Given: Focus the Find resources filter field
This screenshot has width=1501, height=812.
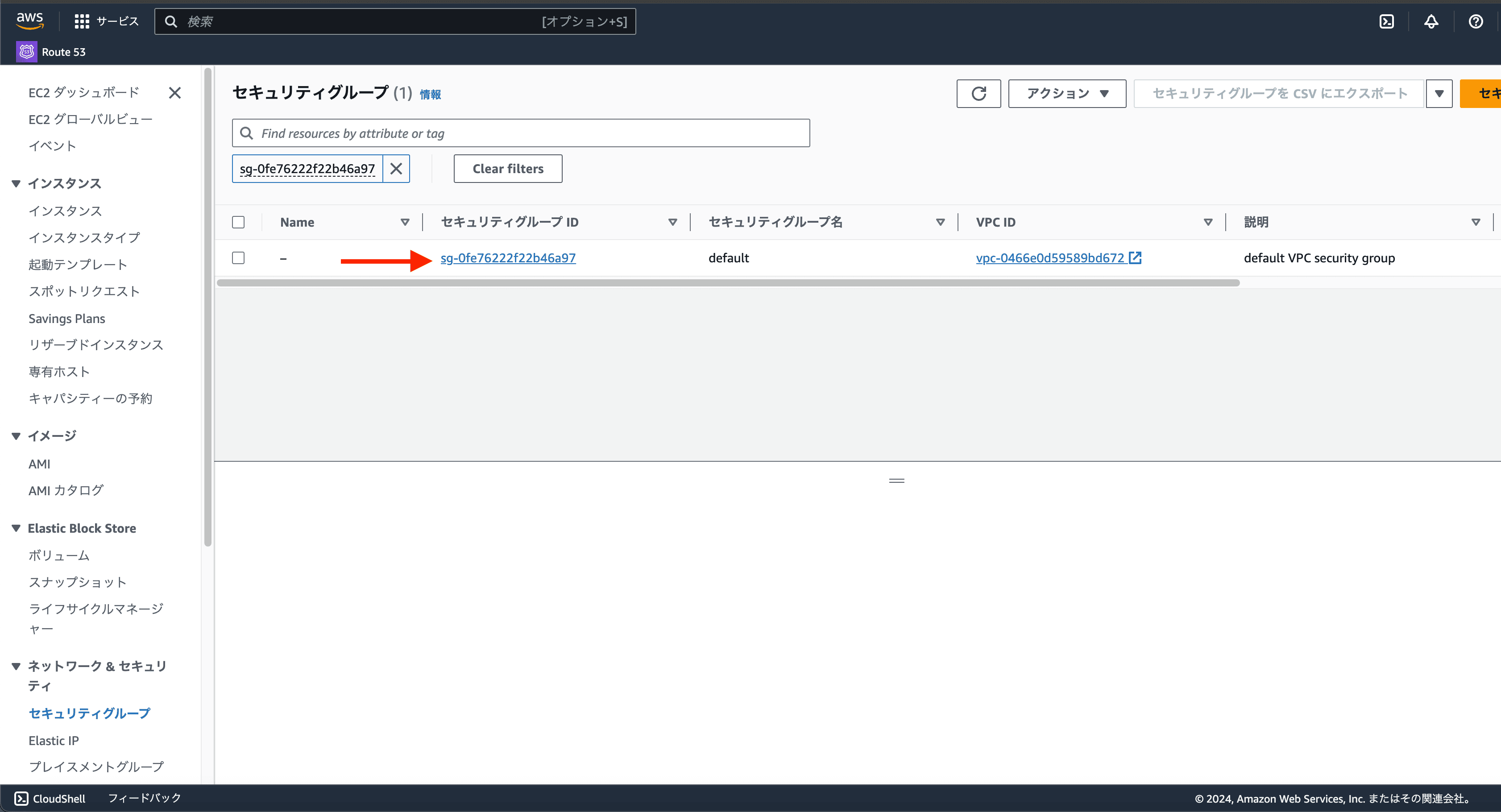Looking at the screenshot, I should tap(520, 133).
